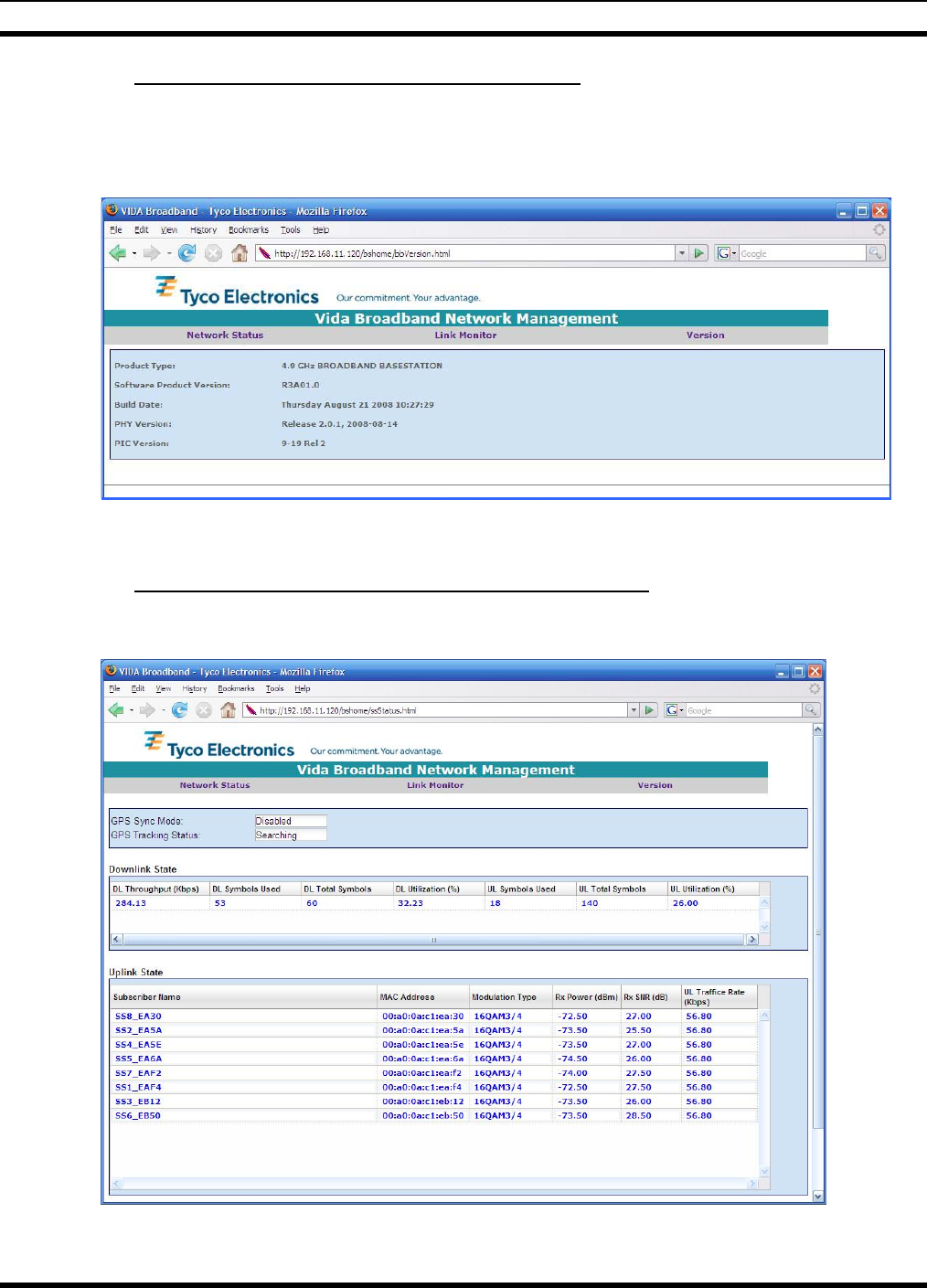Screen dimensions: 927x1288
Task: Select subscriber row SS5_EA6A
Action: [x=434, y=1059]
